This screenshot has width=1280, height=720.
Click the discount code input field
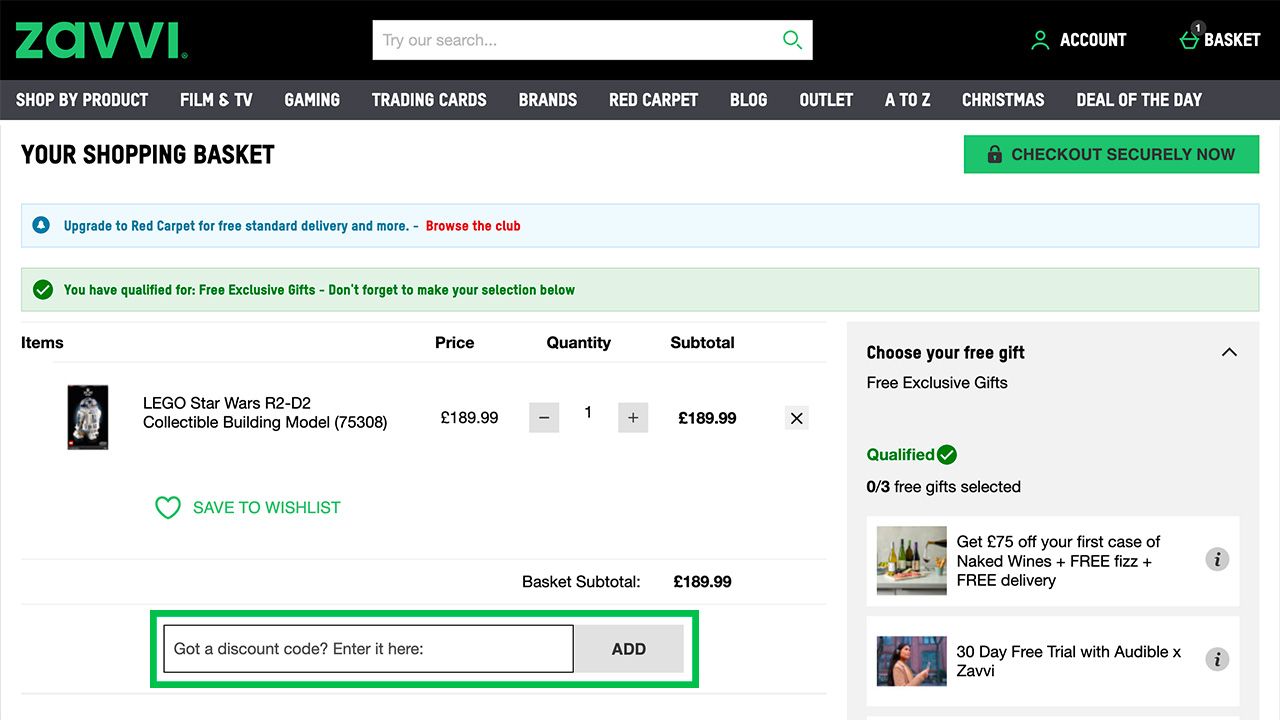coord(368,649)
